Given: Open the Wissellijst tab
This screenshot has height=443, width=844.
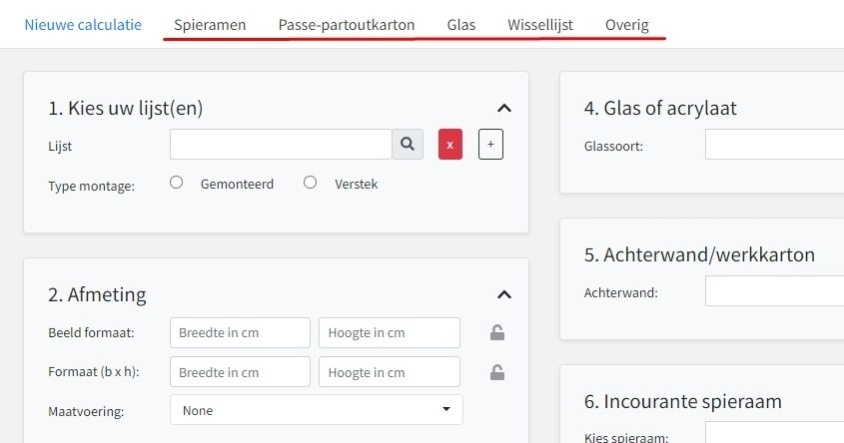Looking at the screenshot, I should point(540,25).
